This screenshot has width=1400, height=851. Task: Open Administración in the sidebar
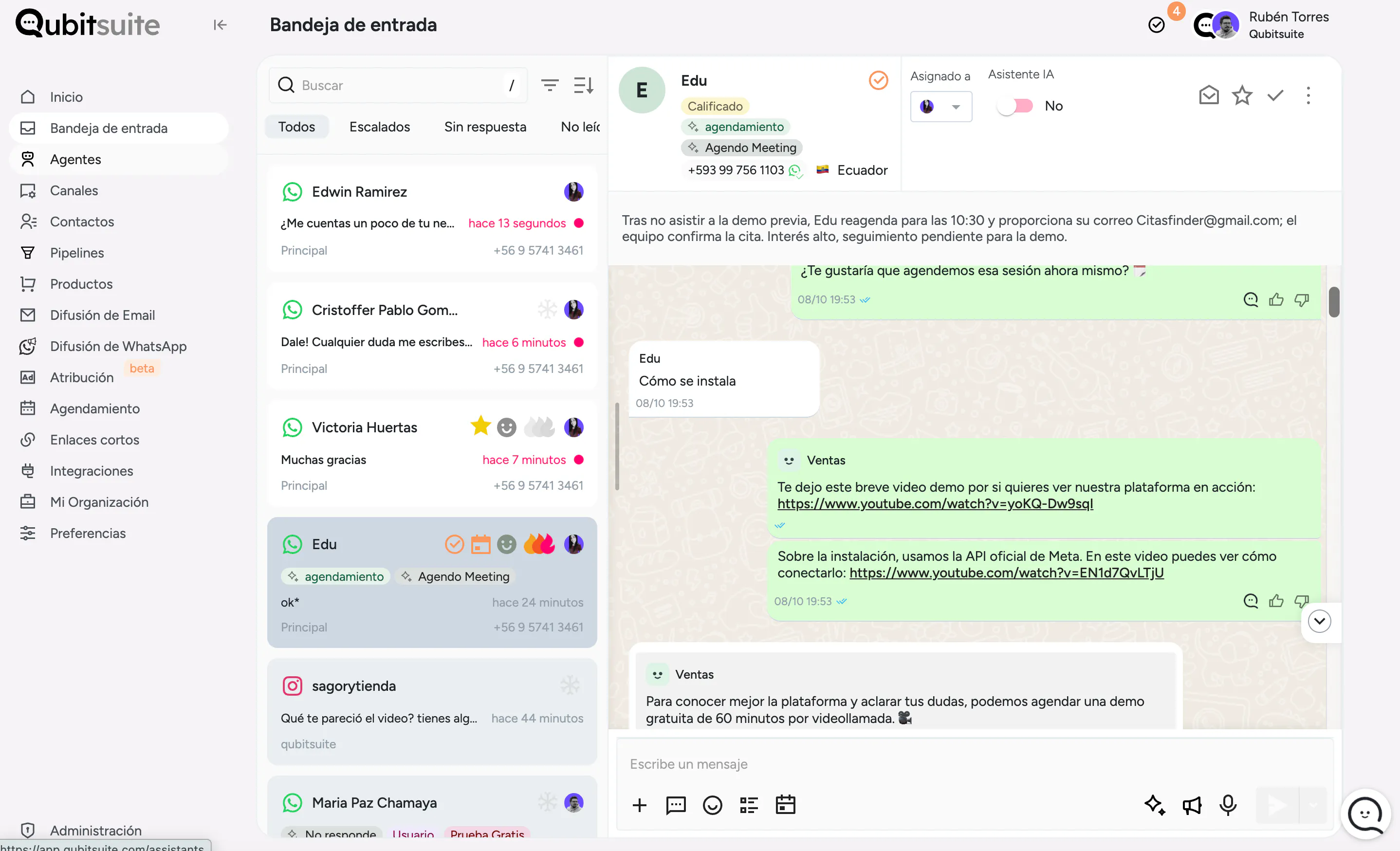119,830
